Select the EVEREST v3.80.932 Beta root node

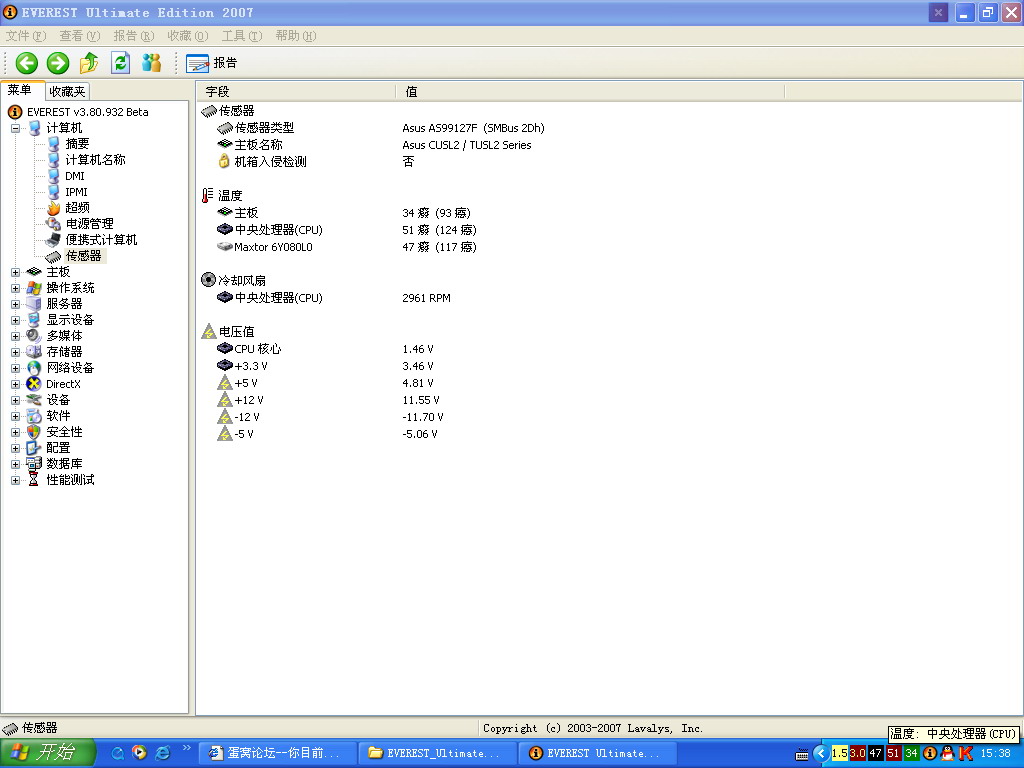pyautogui.click(x=88, y=112)
